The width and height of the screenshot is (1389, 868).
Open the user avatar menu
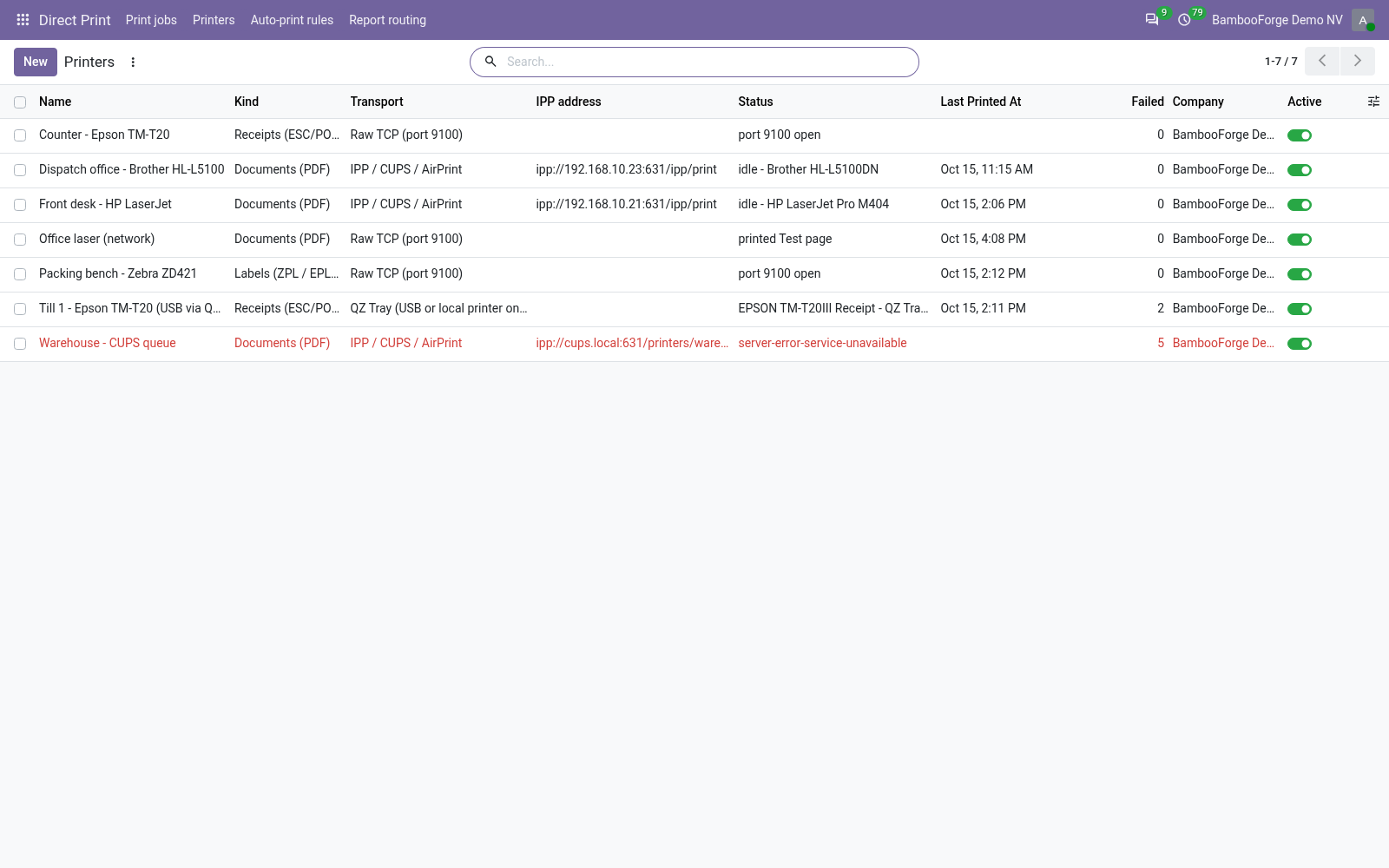1363,20
